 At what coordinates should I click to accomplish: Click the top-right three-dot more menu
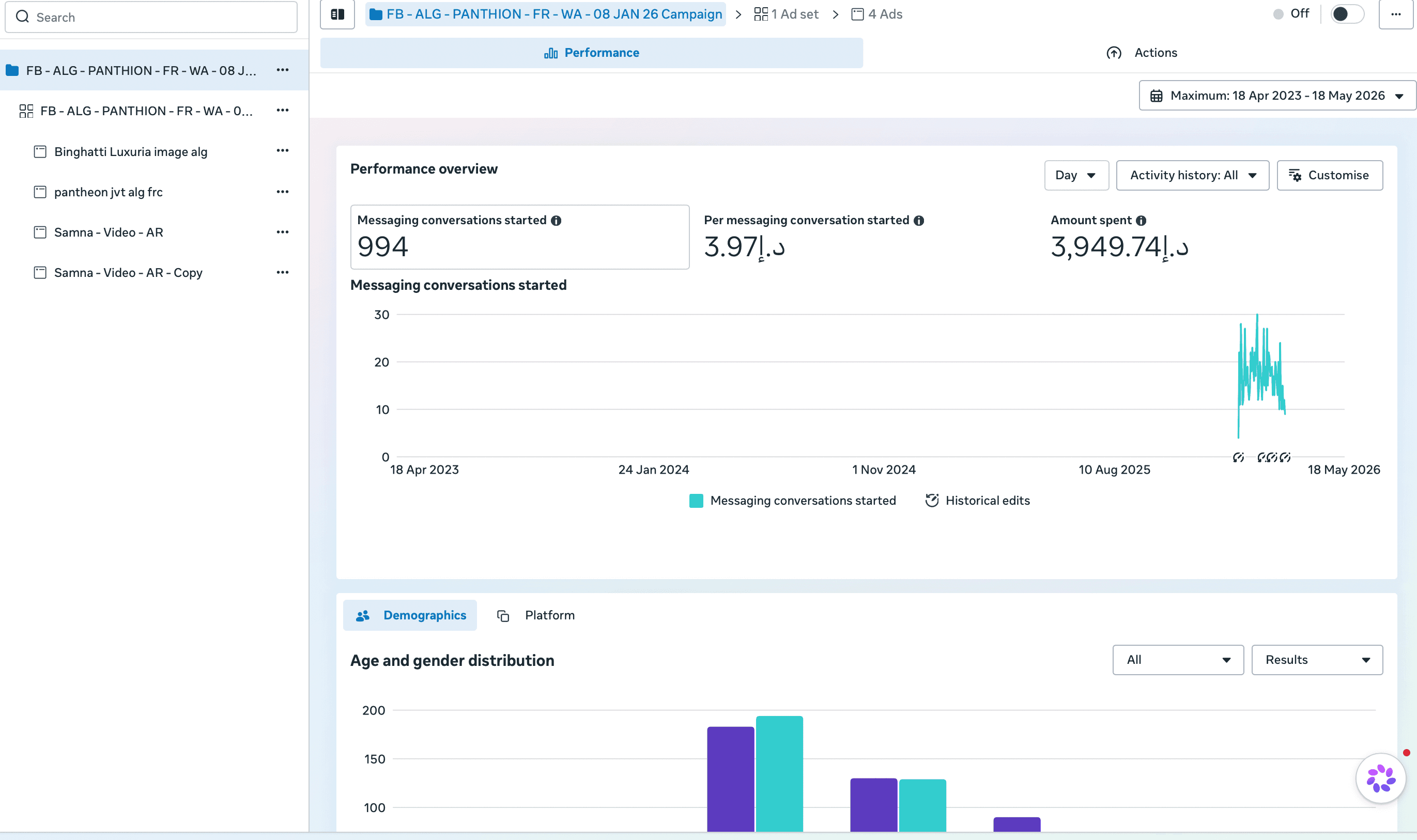click(1395, 14)
